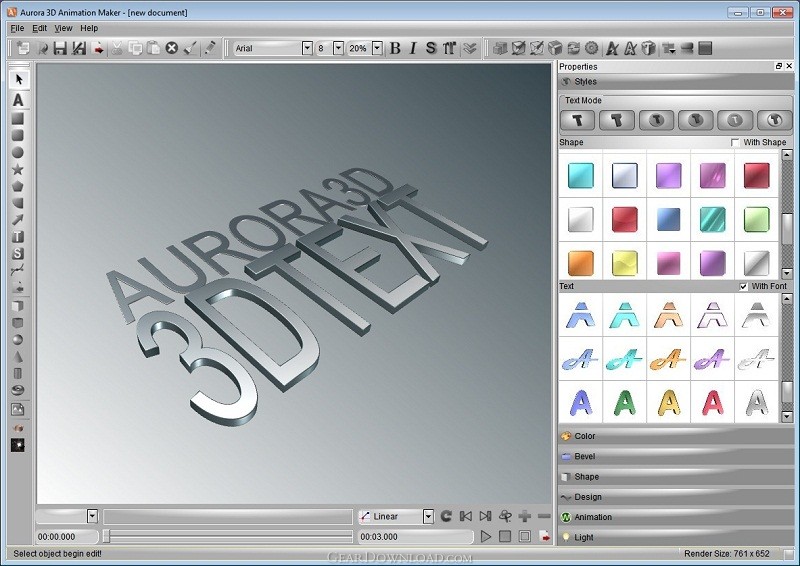
Task: Undock the Properties panel
Action: [x=779, y=66]
